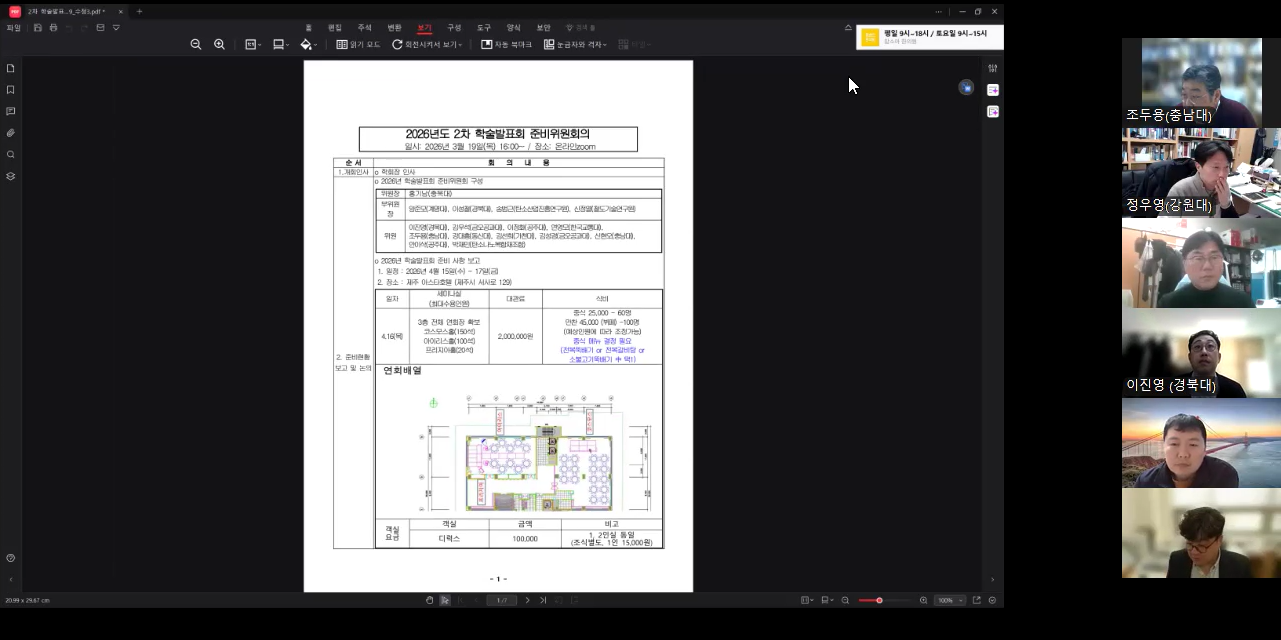Viewport: 1281px width, 640px height.
Task: Select the hand tool in status bar
Action: pyautogui.click(x=430, y=600)
